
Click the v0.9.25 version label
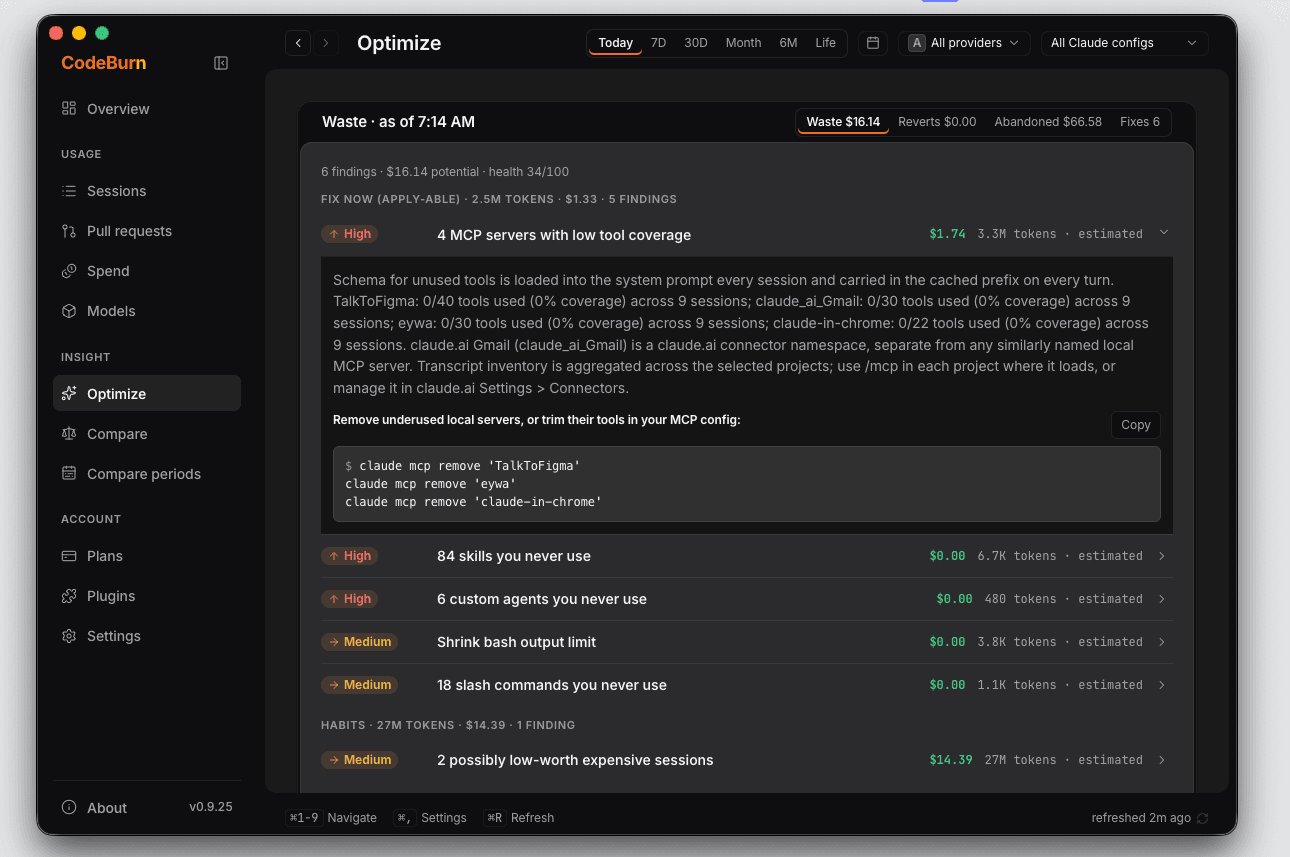[211, 807]
